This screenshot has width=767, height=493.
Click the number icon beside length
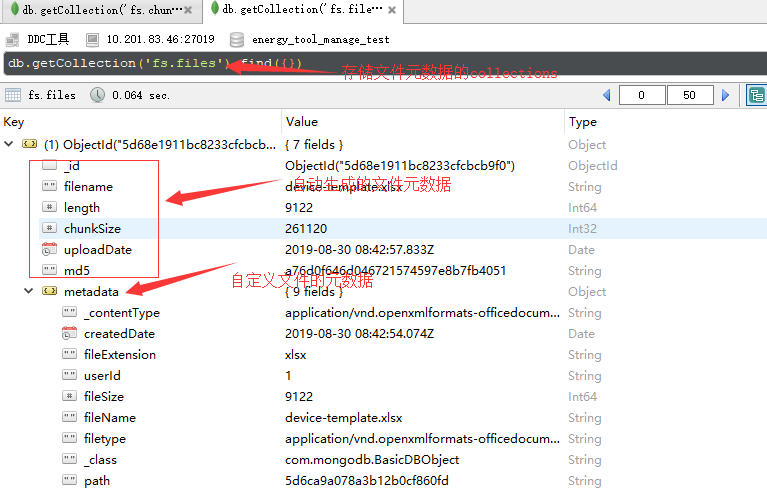pyautogui.click(x=49, y=206)
